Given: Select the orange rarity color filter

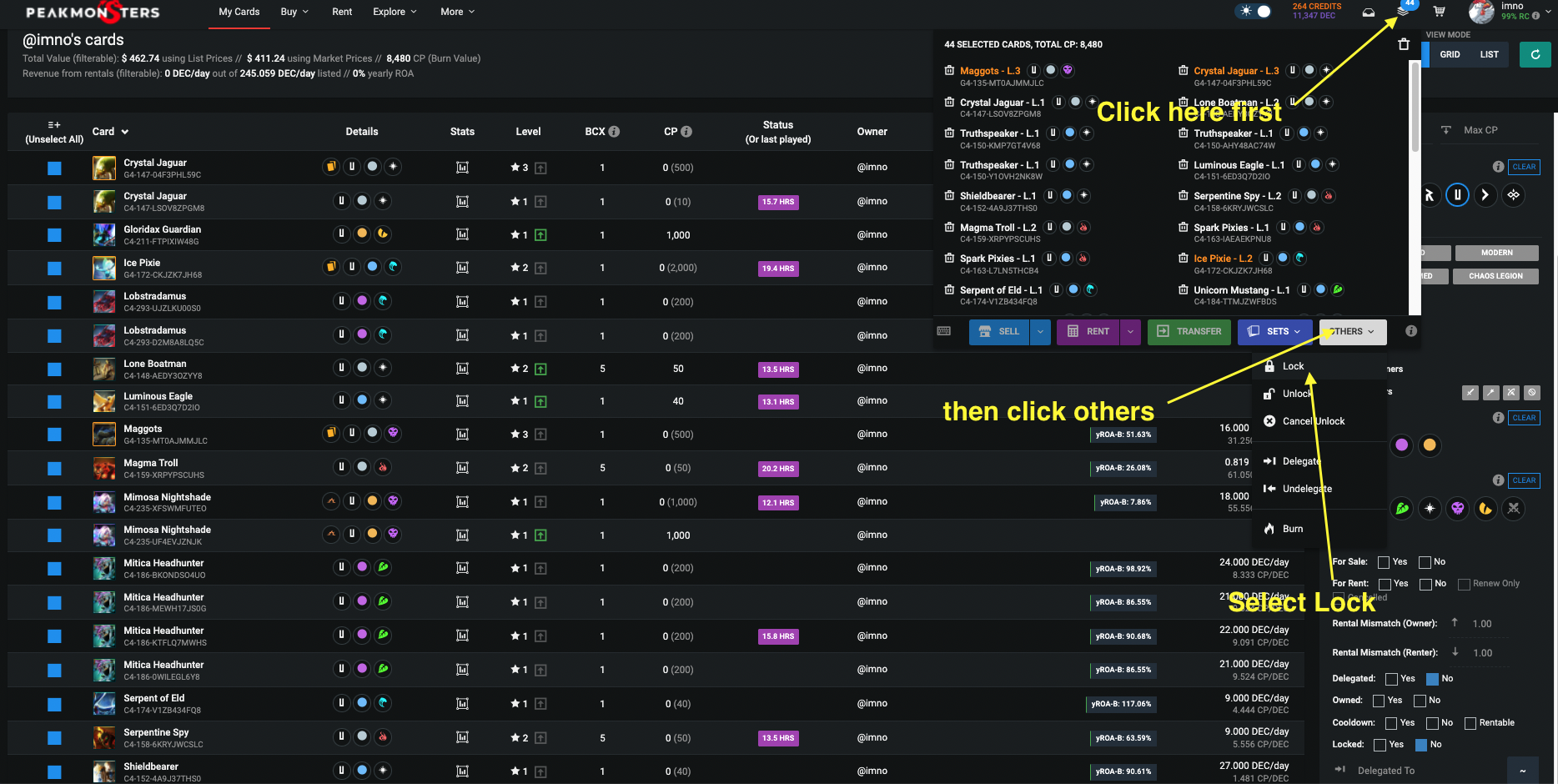Looking at the screenshot, I should click(x=1430, y=445).
